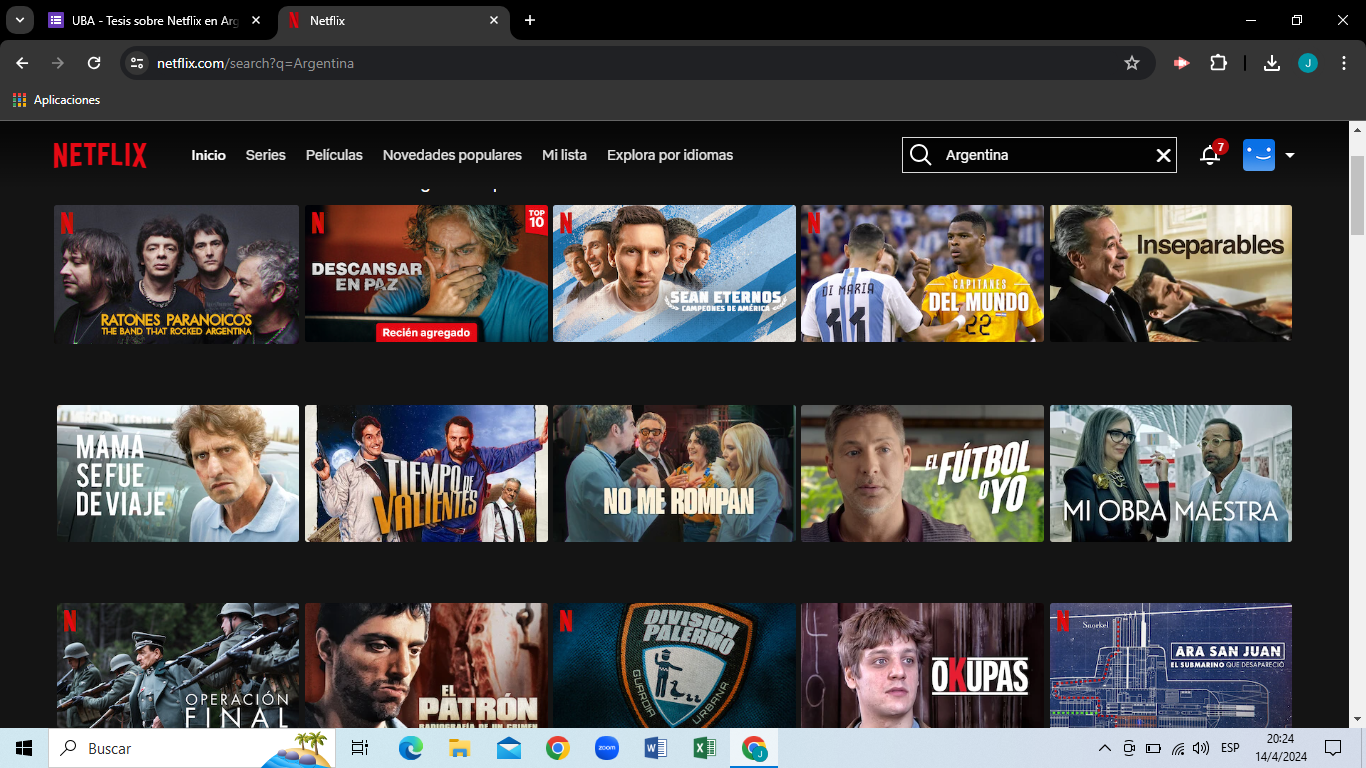Switch the ESP input language
The height and width of the screenshot is (768, 1366).
[1230, 748]
